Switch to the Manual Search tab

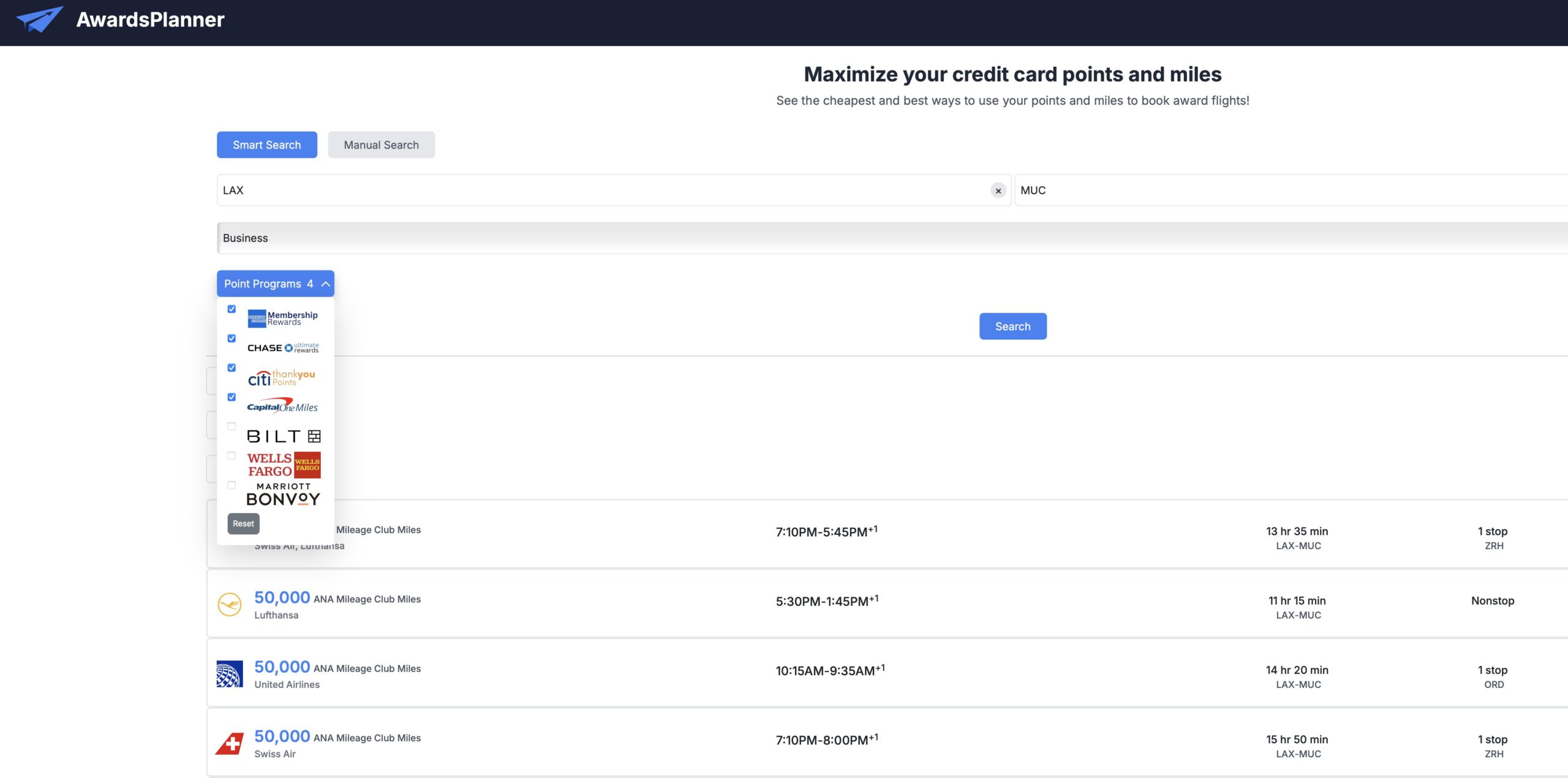pyautogui.click(x=381, y=144)
